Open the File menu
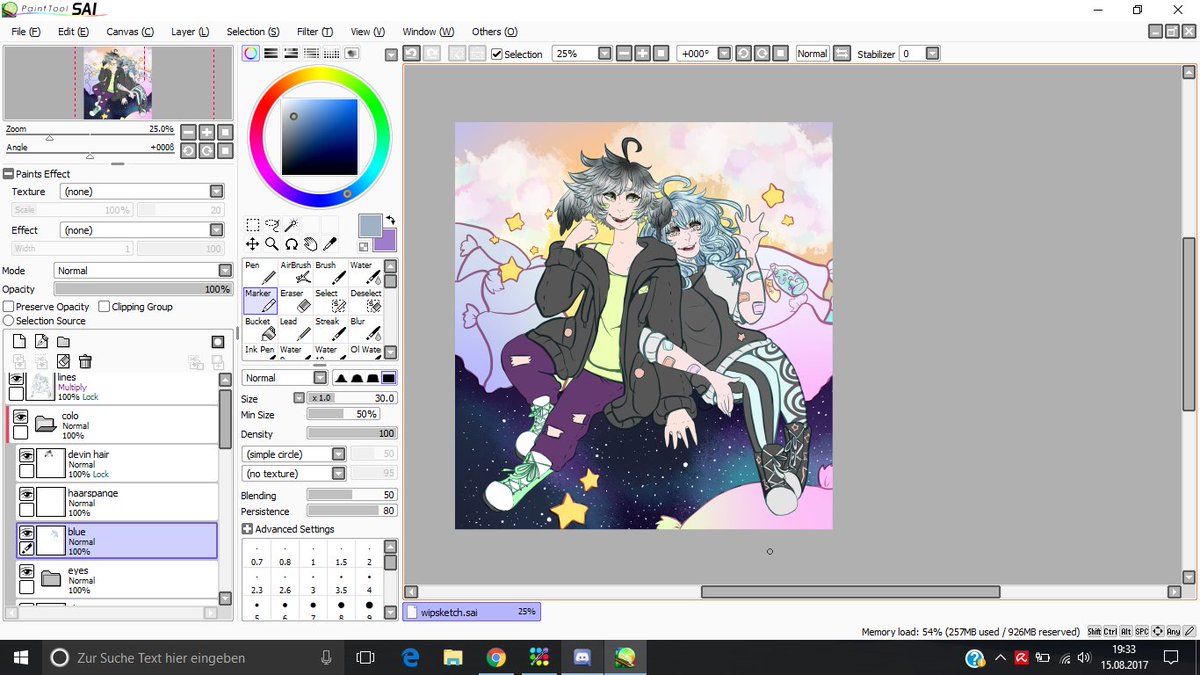 (25, 32)
